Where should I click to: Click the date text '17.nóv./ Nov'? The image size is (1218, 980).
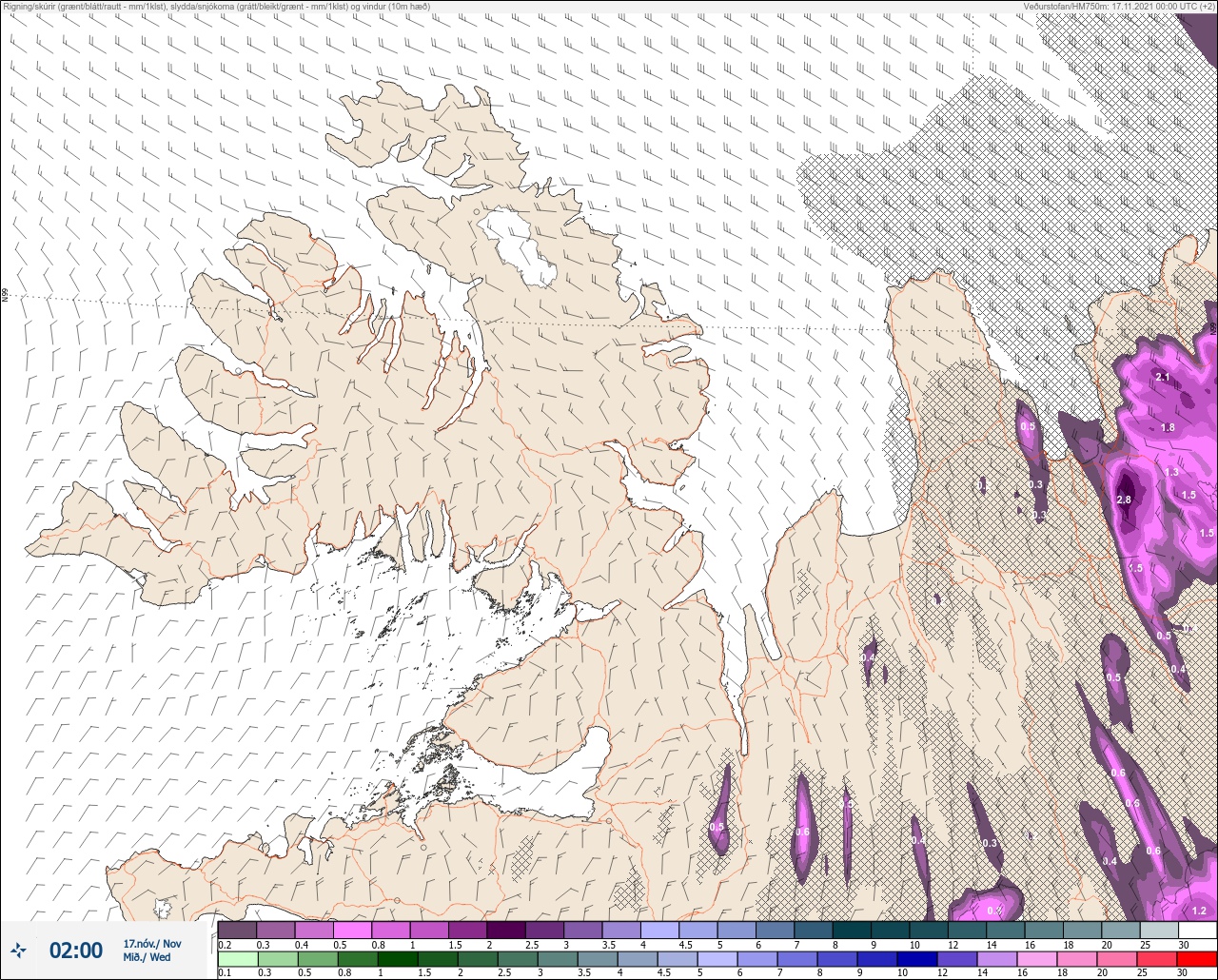(152, 944)
